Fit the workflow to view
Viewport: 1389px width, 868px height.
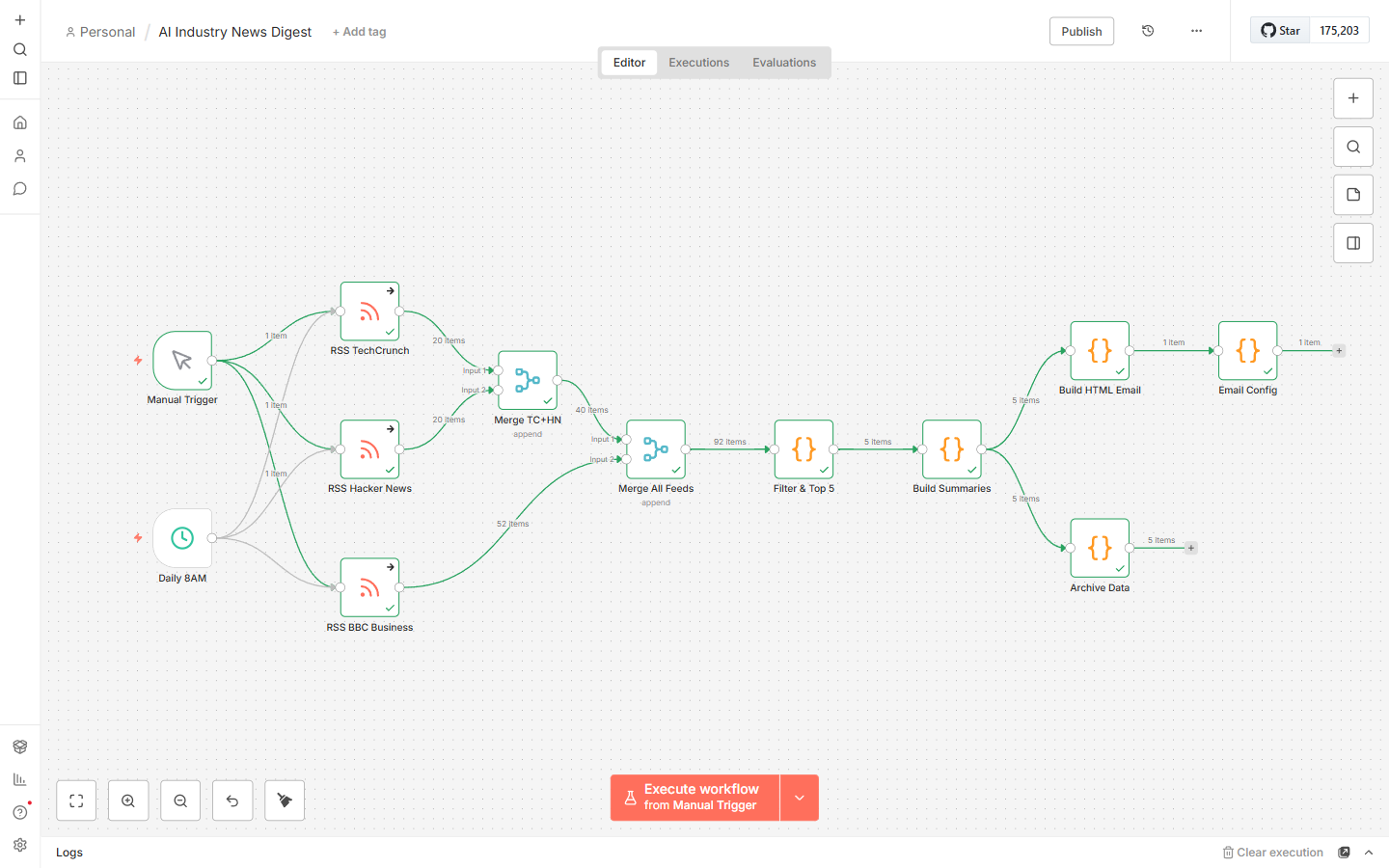click(75, 800)
